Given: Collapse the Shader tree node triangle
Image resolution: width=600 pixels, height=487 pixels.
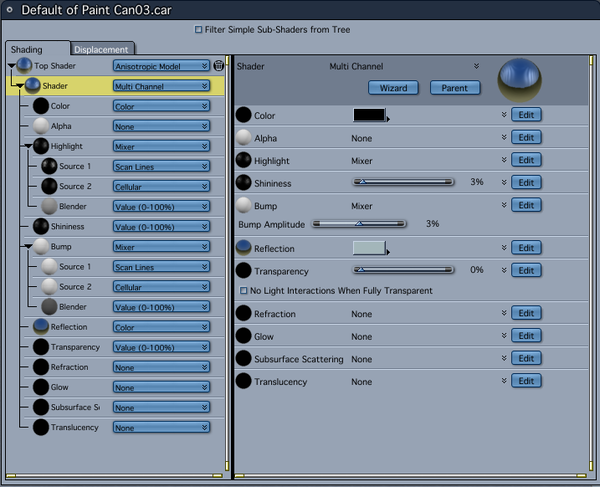Looking at the screenshot, I should point(20,86).
